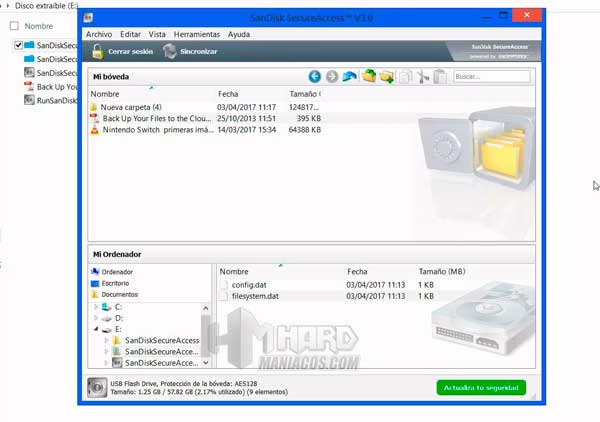Click the E: removable drive icon
This screenshot has height=422, width=600.
107,329
